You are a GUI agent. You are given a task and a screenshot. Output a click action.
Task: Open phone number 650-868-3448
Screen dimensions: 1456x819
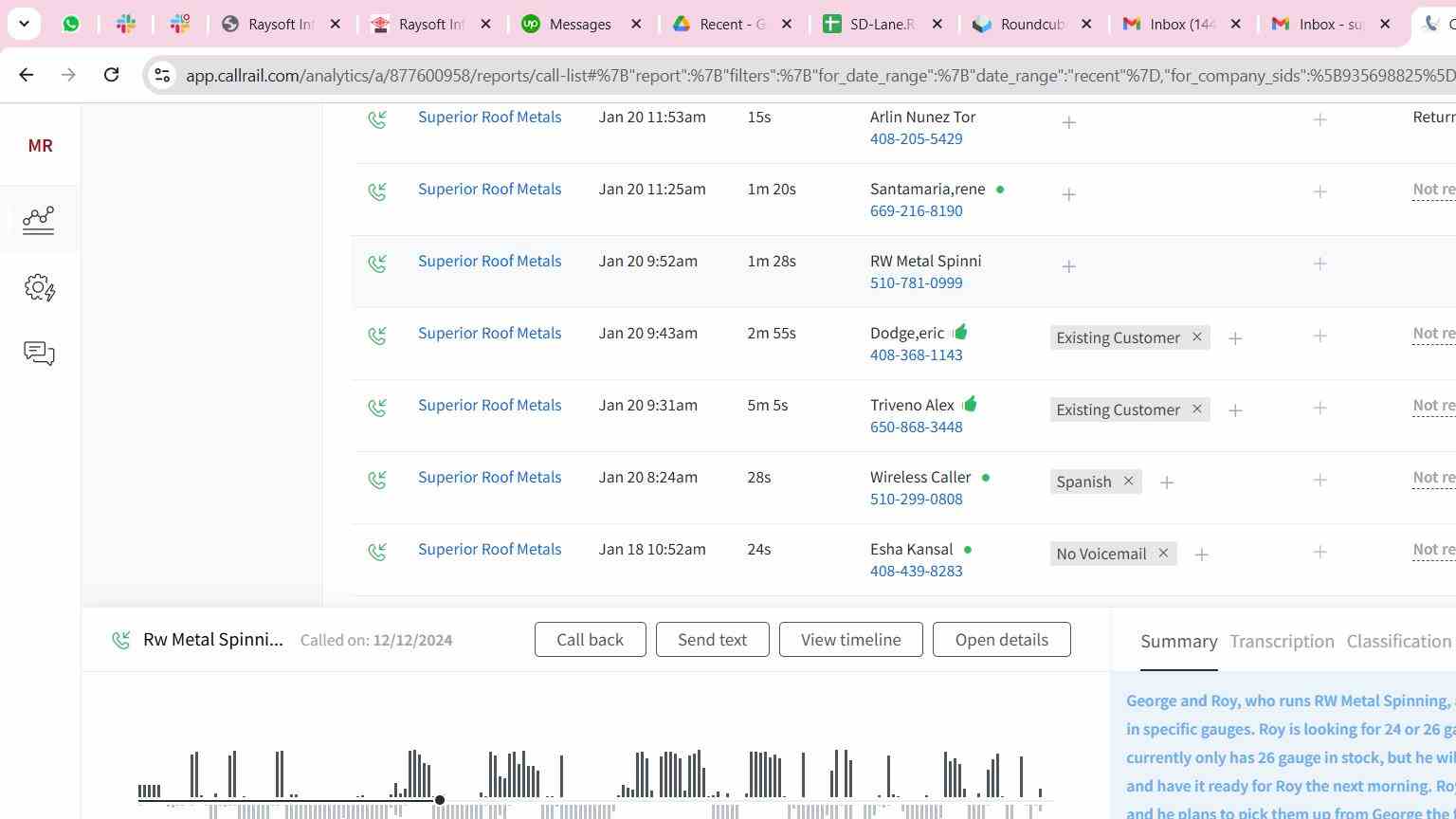coord(916,428)
